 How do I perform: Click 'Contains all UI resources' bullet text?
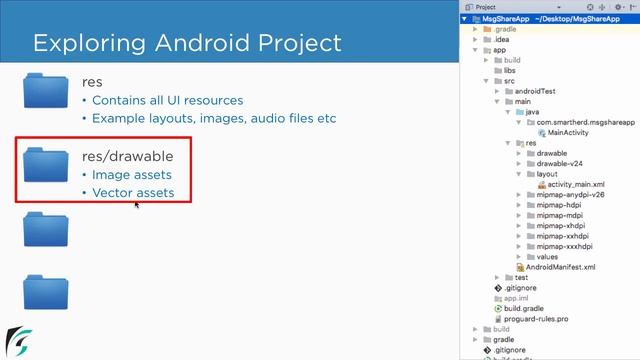(167, 100)
